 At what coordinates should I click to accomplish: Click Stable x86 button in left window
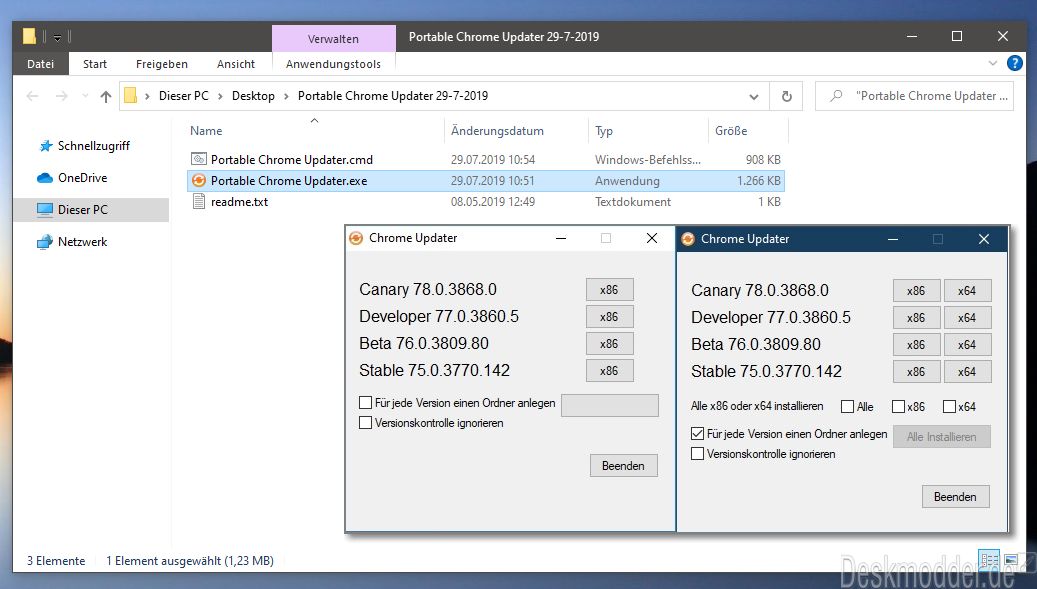coord(609,371)
